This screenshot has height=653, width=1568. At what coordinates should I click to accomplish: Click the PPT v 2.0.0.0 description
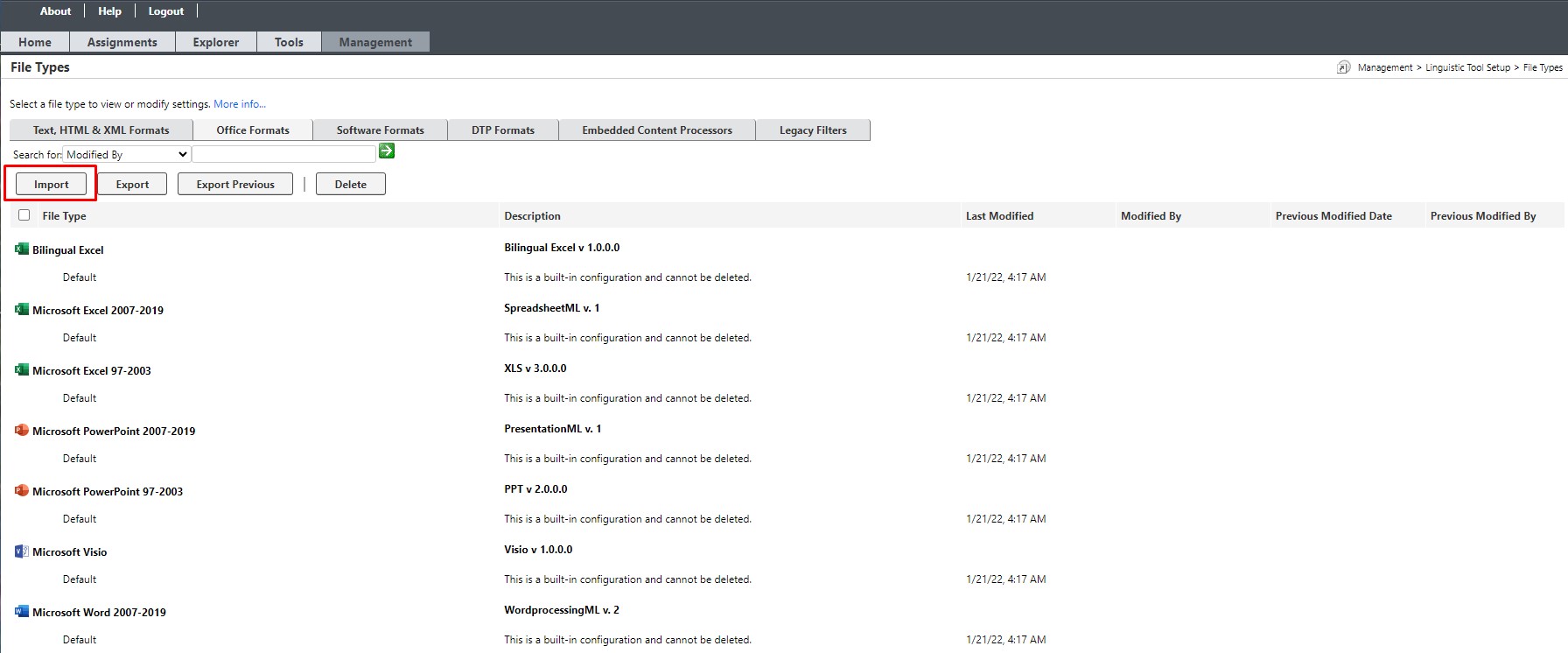coord(535,489)
